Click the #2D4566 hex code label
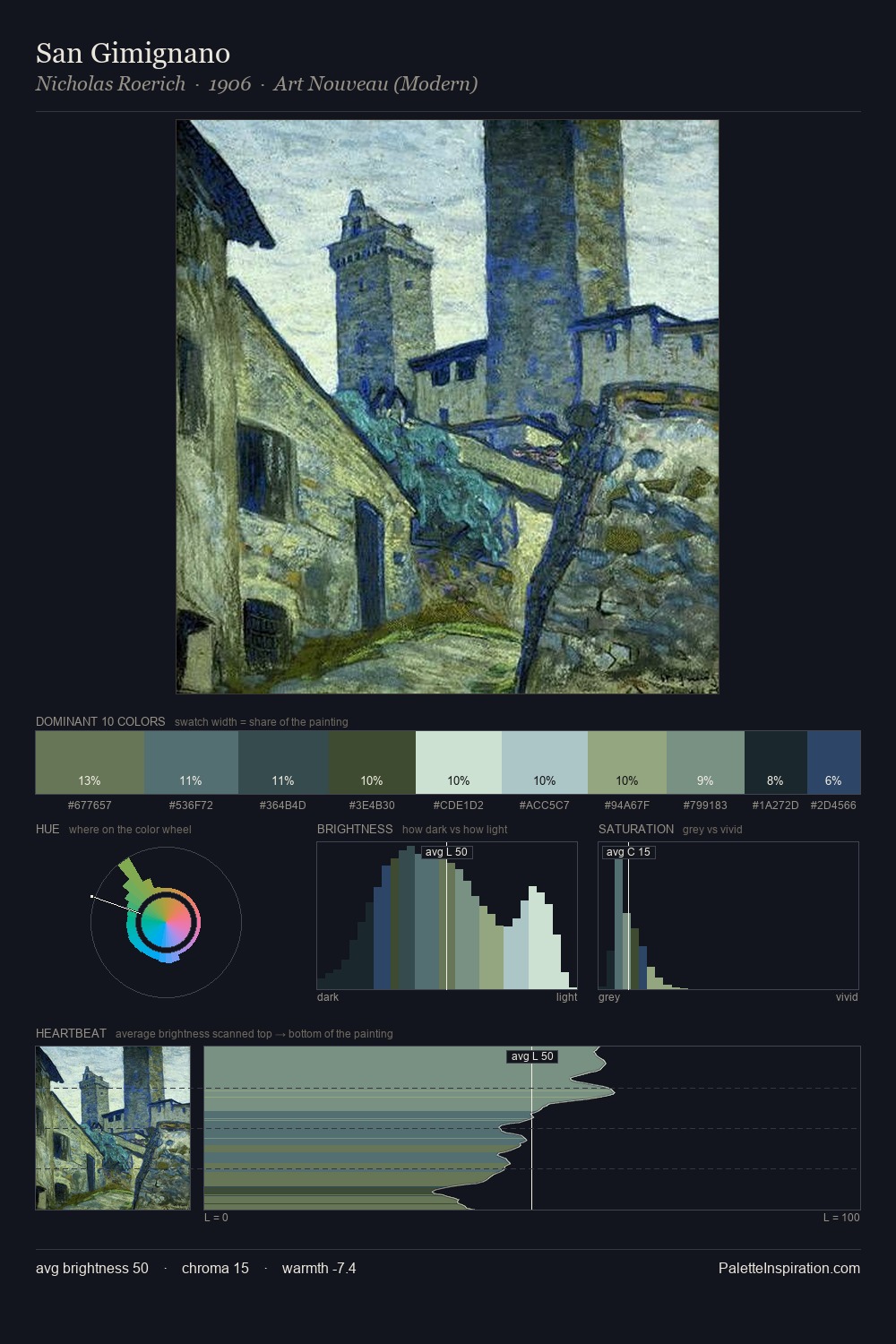This screenshot has height=1344, width=896. coord(833,806)
